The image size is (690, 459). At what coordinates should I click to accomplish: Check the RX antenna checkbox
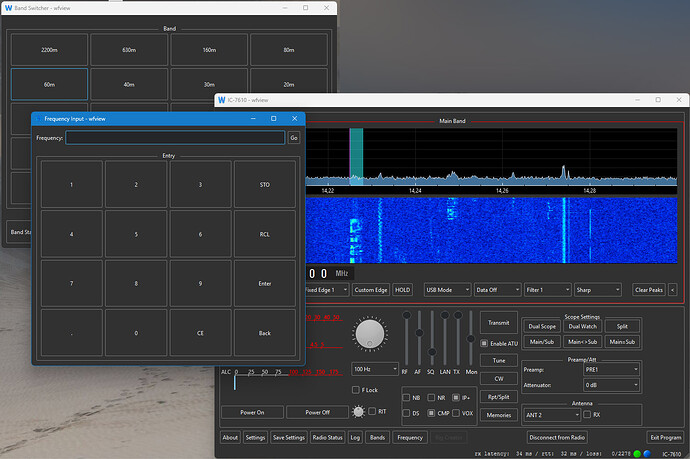tap(587, 415)
